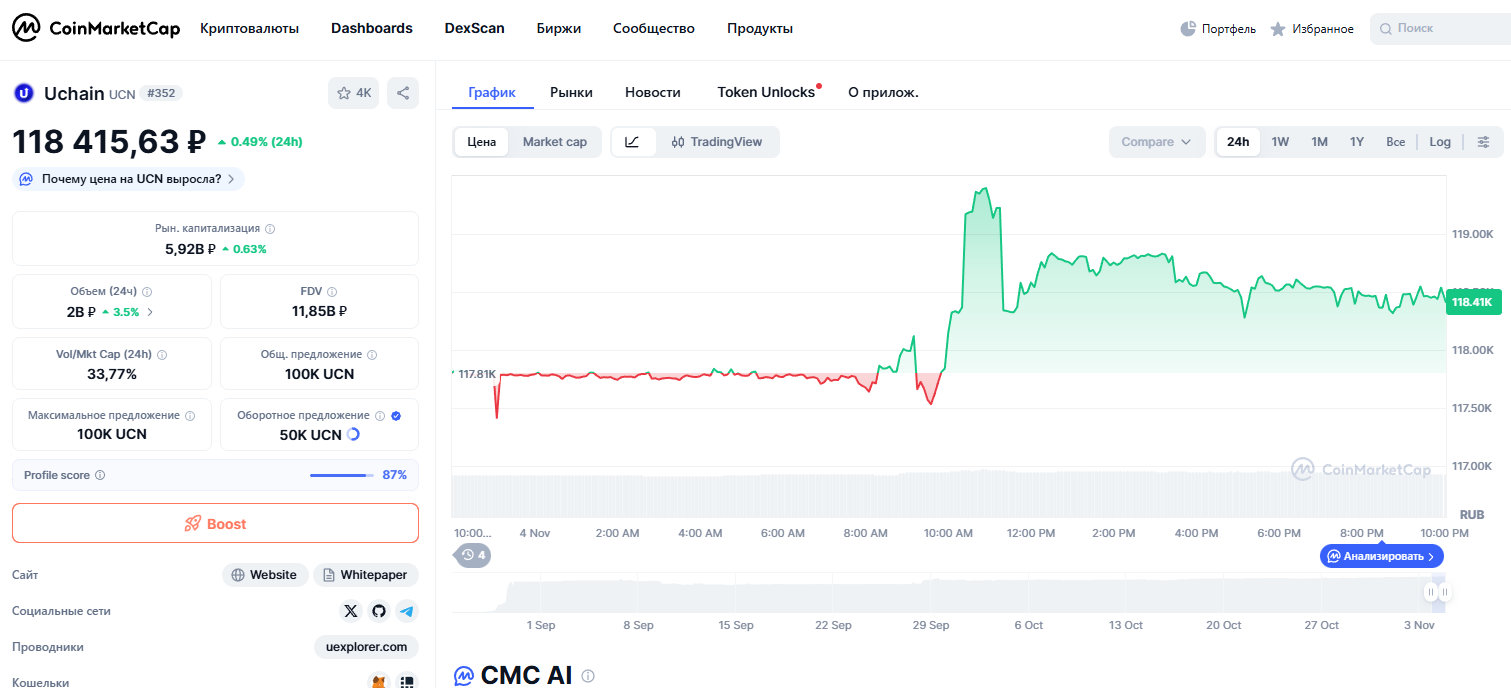Select the Token Unlocks tab
This screenshot has height=688, width=1511.
click(x=766, y=92)
